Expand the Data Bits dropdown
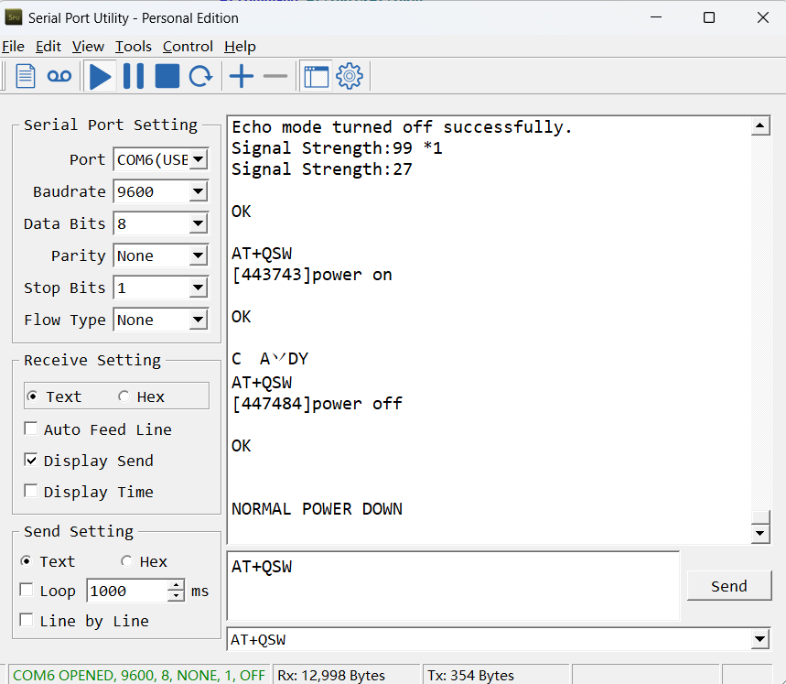 click(x=199, y=223)
